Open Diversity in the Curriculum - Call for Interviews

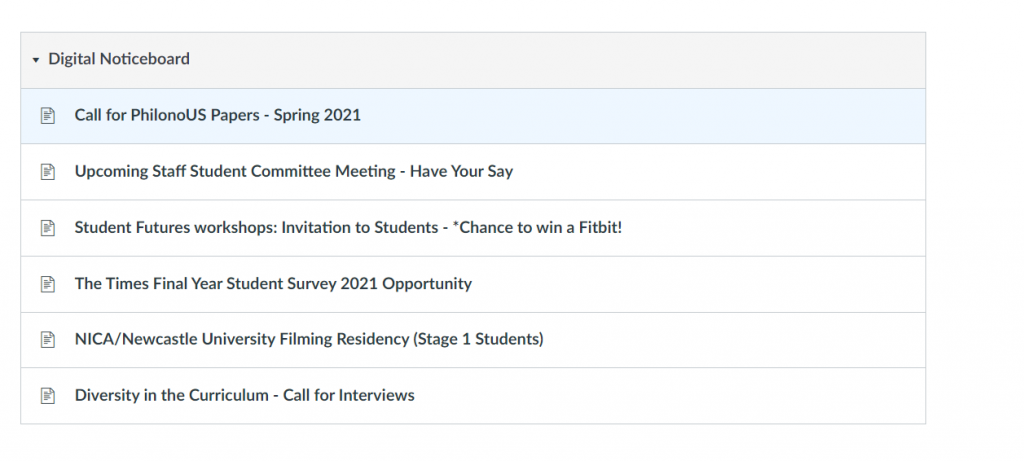(244, 395)
